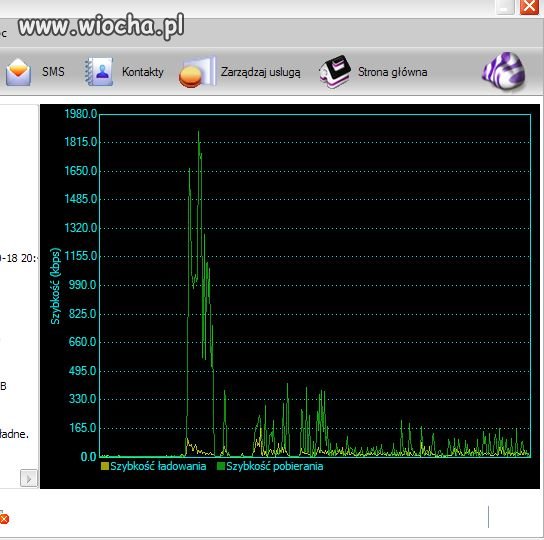The height and width of the screenshot is (540, 544).
Task: Click the orange error icon at bottom left
Action: [x=4, y=519]
